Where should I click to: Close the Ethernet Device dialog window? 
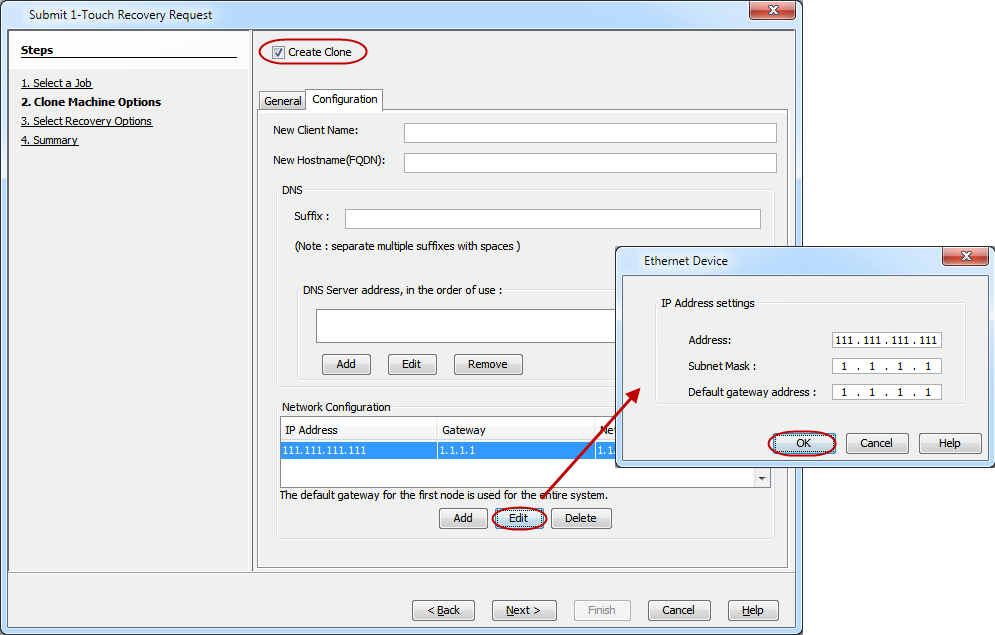[x=966, y=257]
